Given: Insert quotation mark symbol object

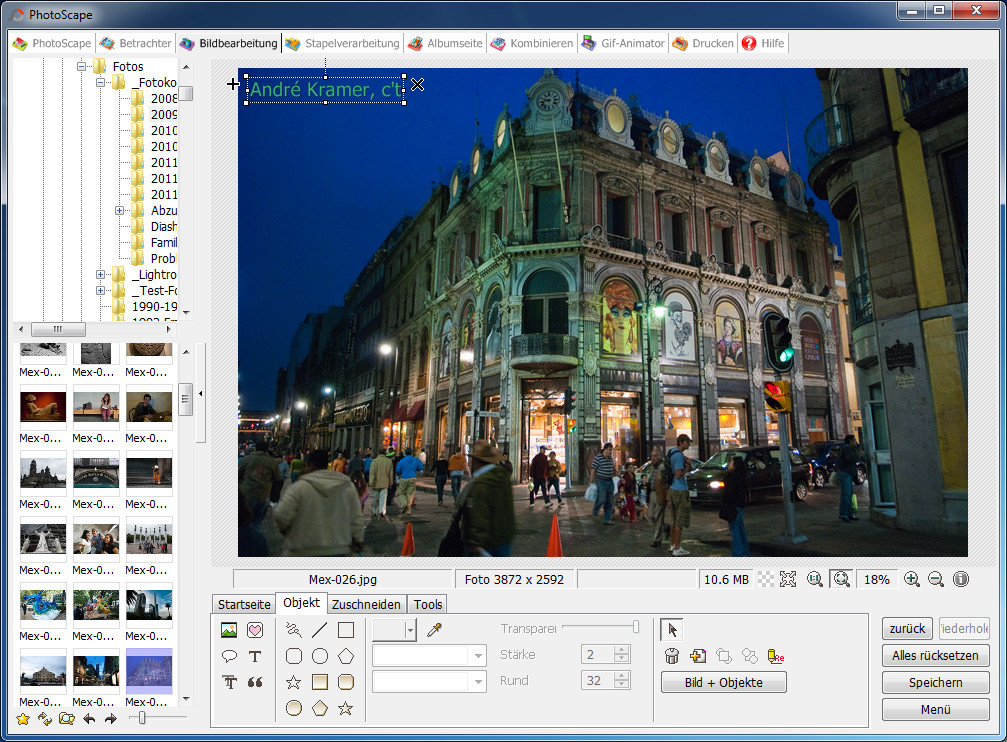Looking at the screenshot, I should pyautogui.click(x=255, y=682).
